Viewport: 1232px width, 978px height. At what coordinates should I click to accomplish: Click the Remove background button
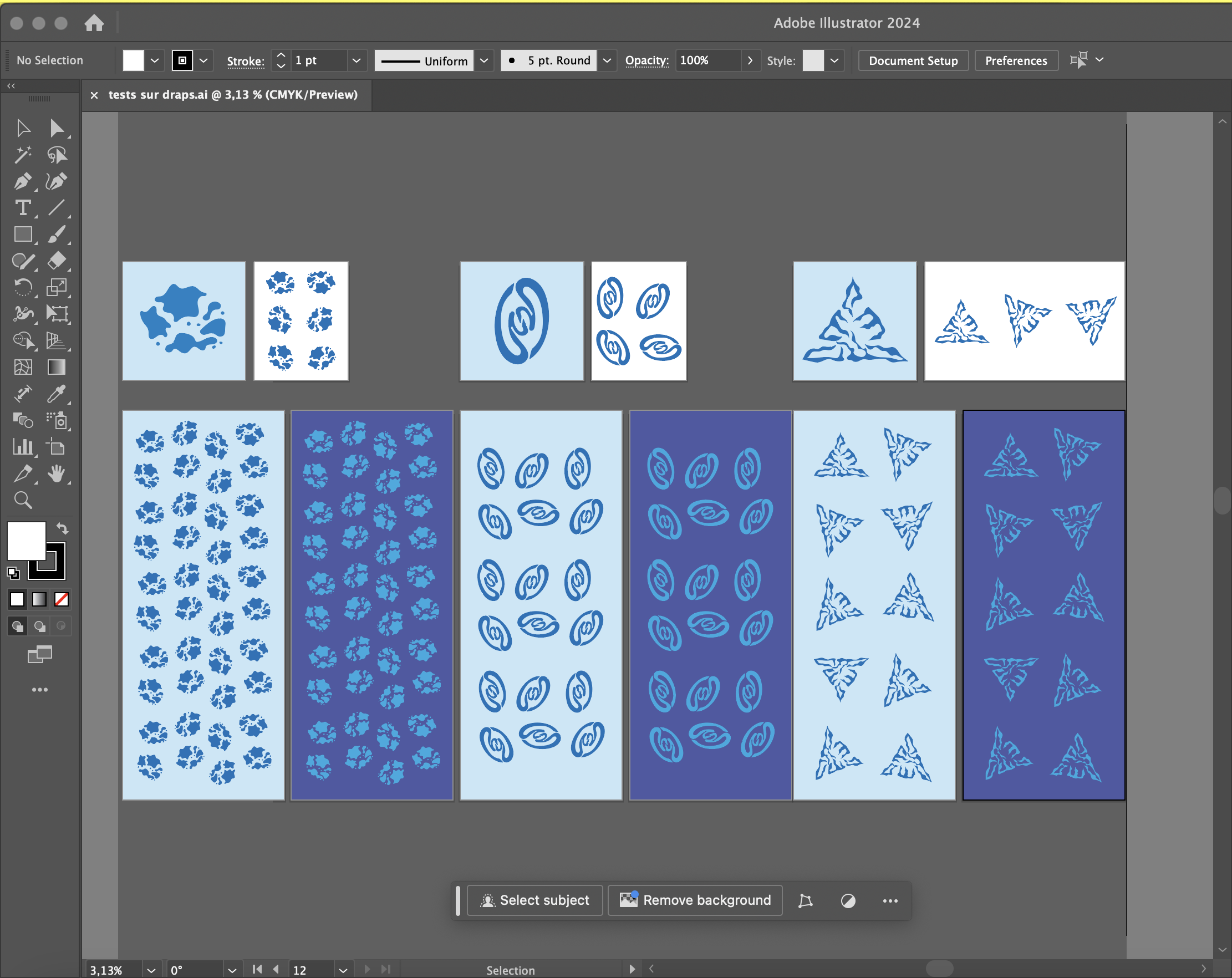coord(695,900)
